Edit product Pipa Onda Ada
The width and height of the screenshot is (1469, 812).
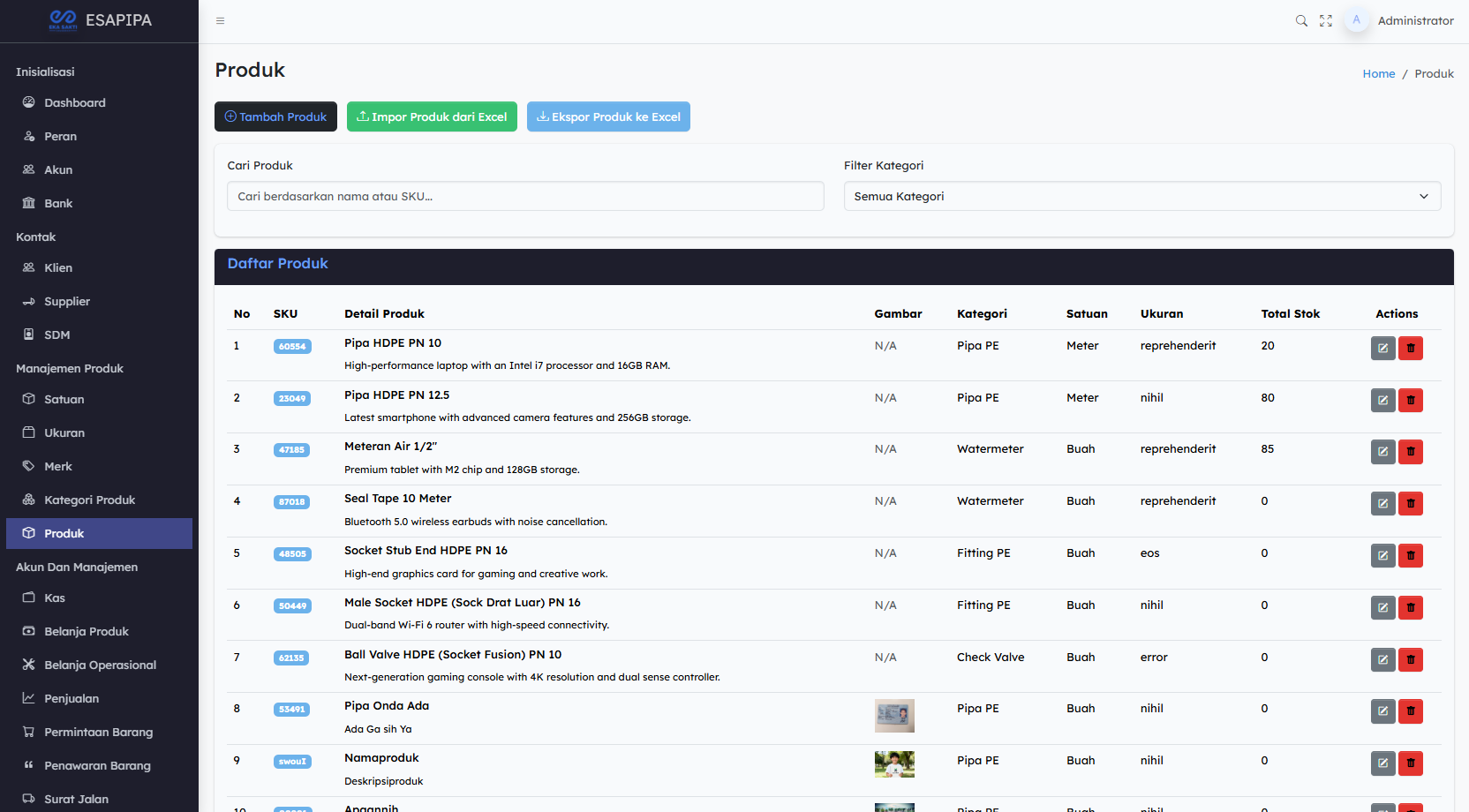coord(1383,710)
